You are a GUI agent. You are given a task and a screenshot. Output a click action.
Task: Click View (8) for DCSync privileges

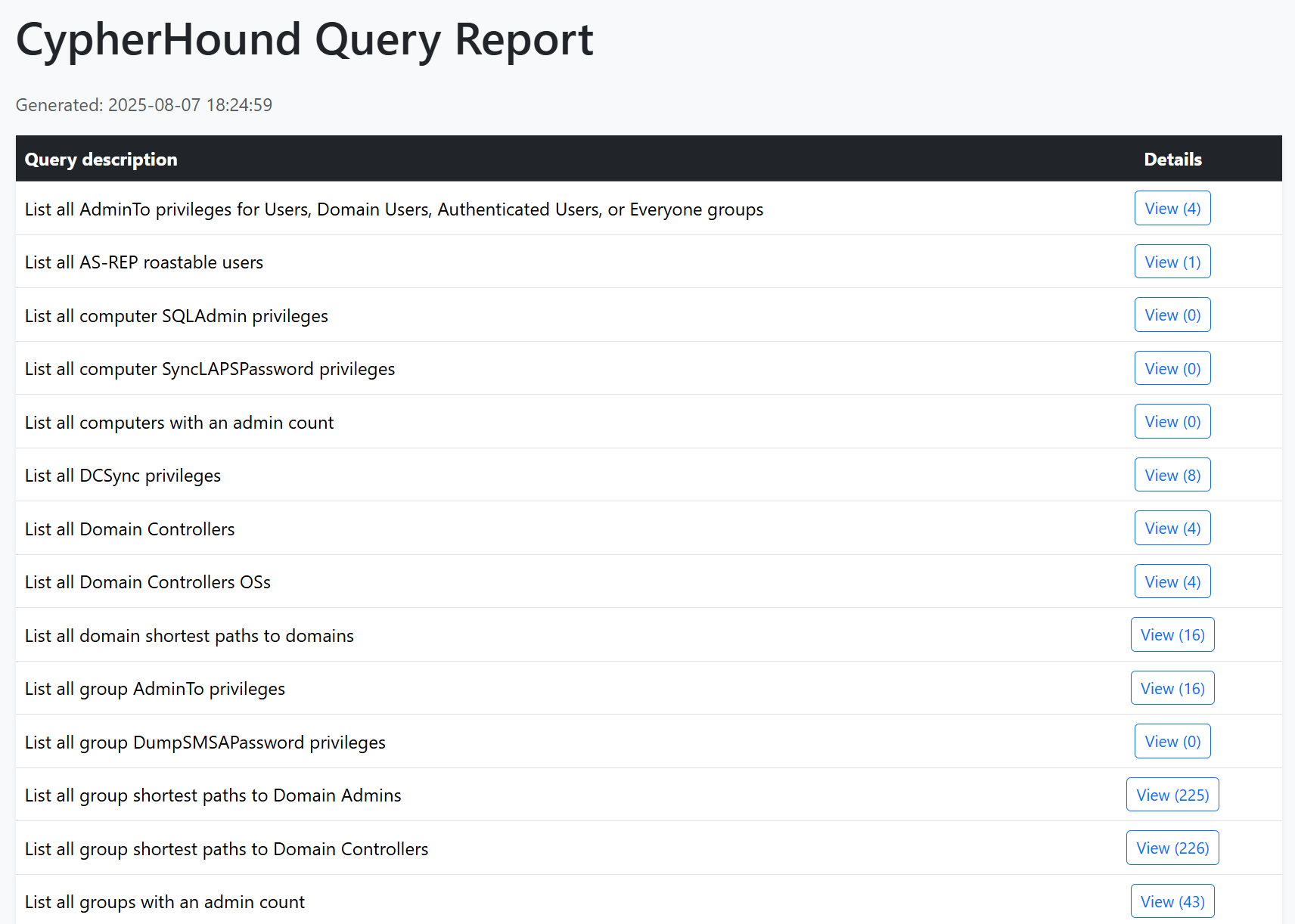[x=1172, y=475]
